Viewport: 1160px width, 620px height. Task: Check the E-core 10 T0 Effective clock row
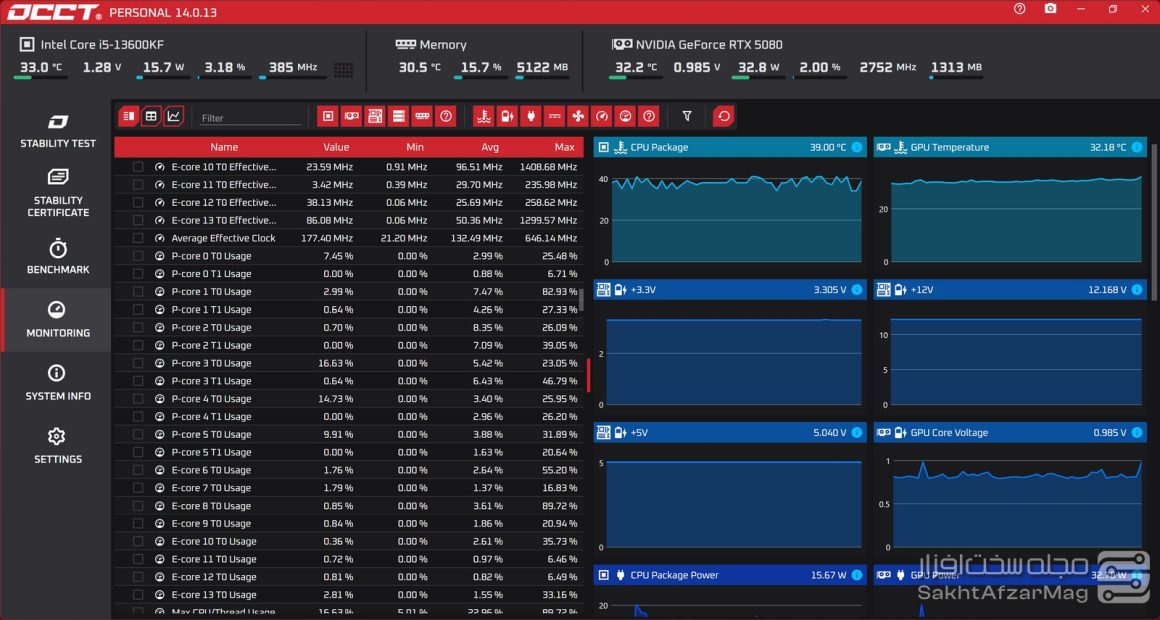coord(138,166)
